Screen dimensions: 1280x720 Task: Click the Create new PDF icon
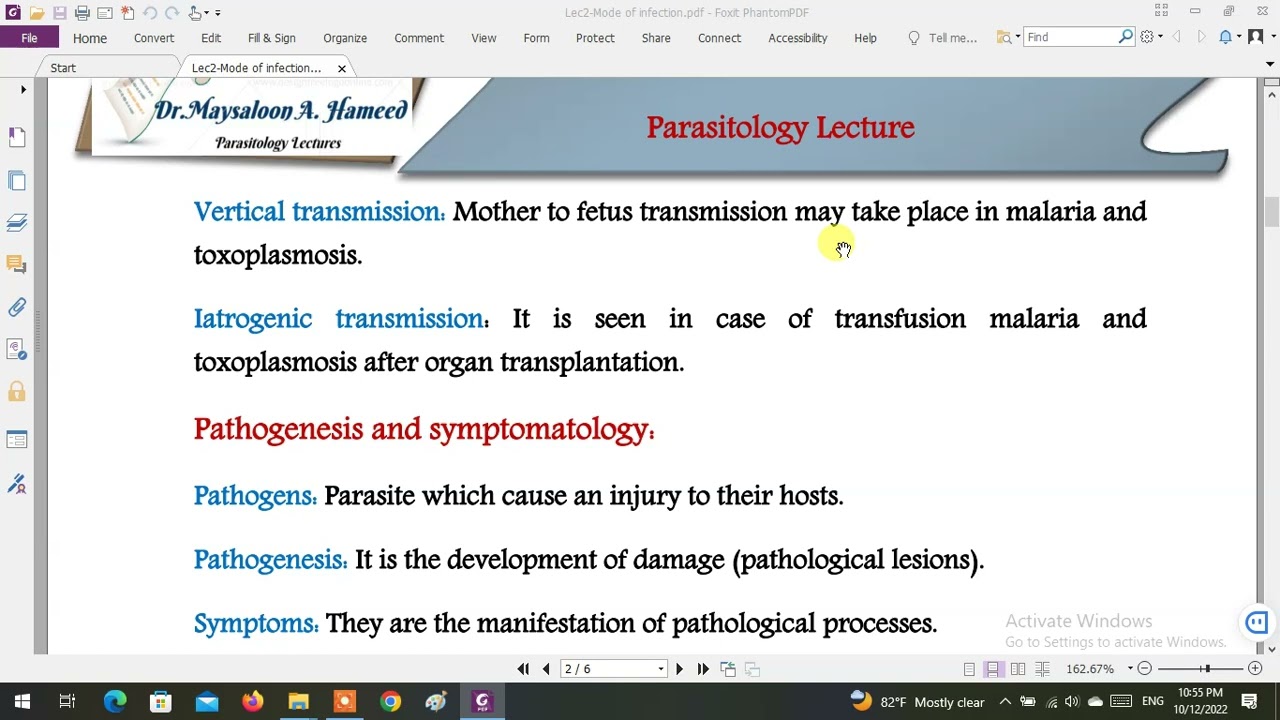pyautogui.click(x=128, y=13)
